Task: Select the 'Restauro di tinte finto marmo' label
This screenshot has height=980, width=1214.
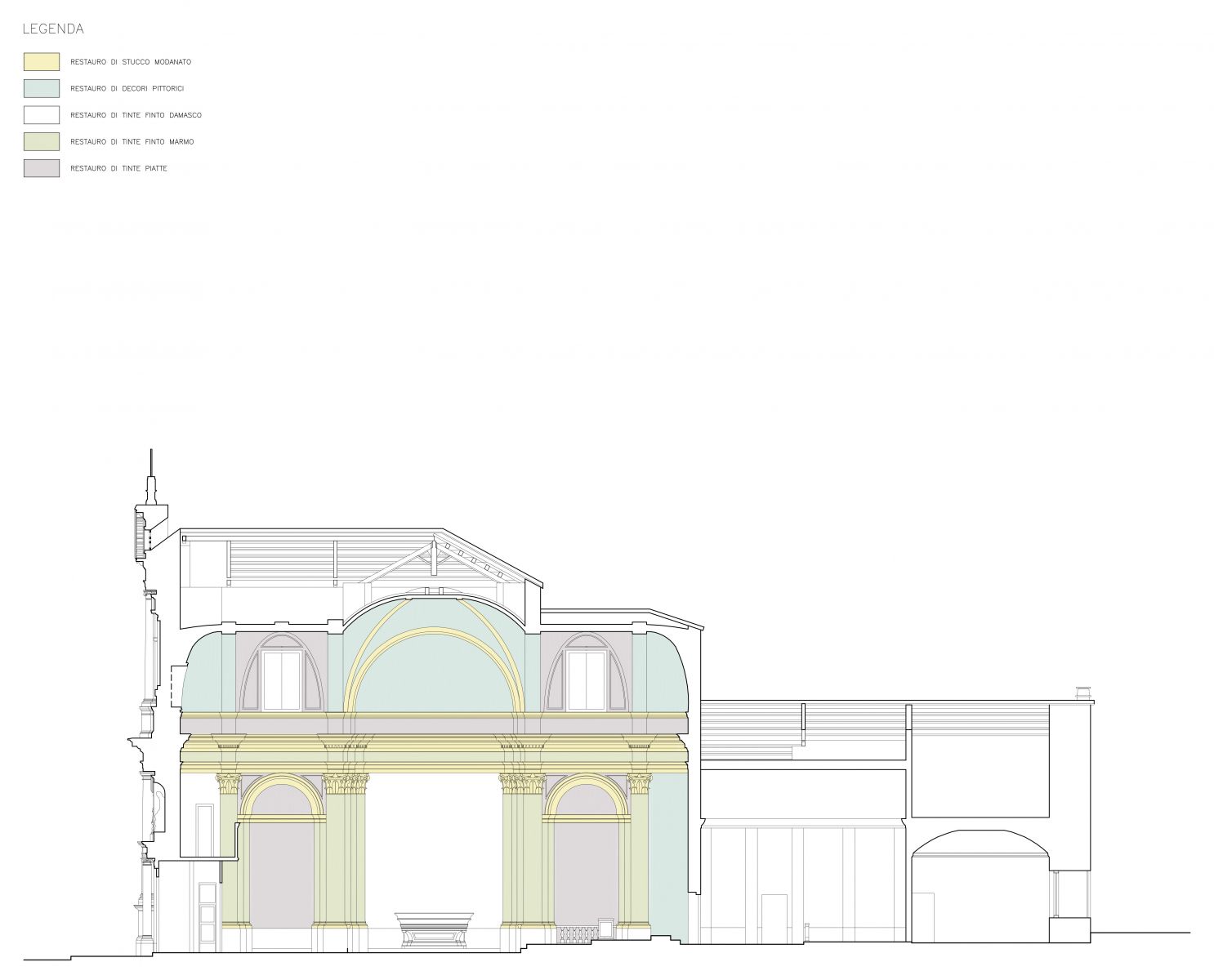Action: [132, 142]
